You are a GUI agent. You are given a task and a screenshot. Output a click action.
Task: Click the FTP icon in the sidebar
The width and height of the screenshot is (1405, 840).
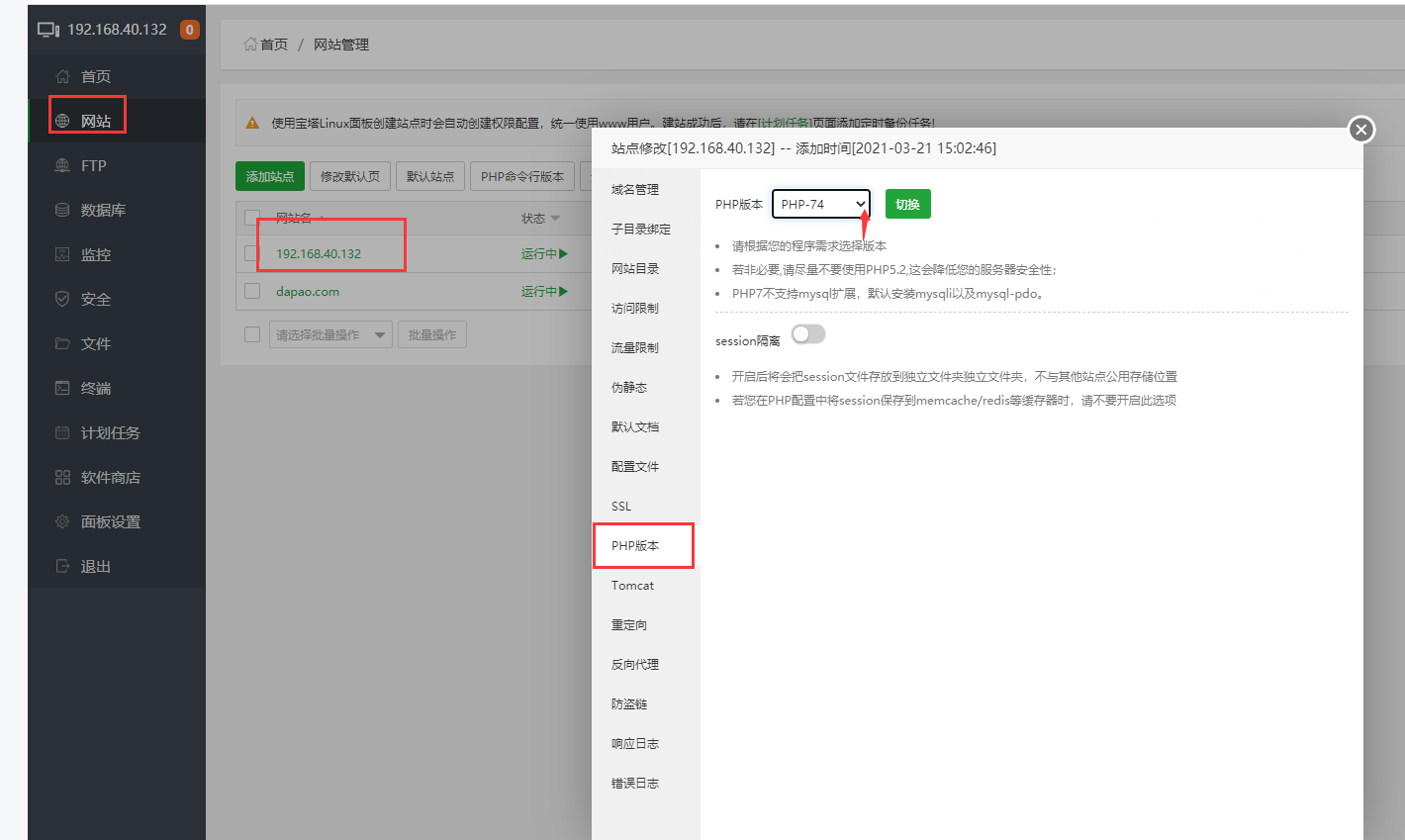62,165
